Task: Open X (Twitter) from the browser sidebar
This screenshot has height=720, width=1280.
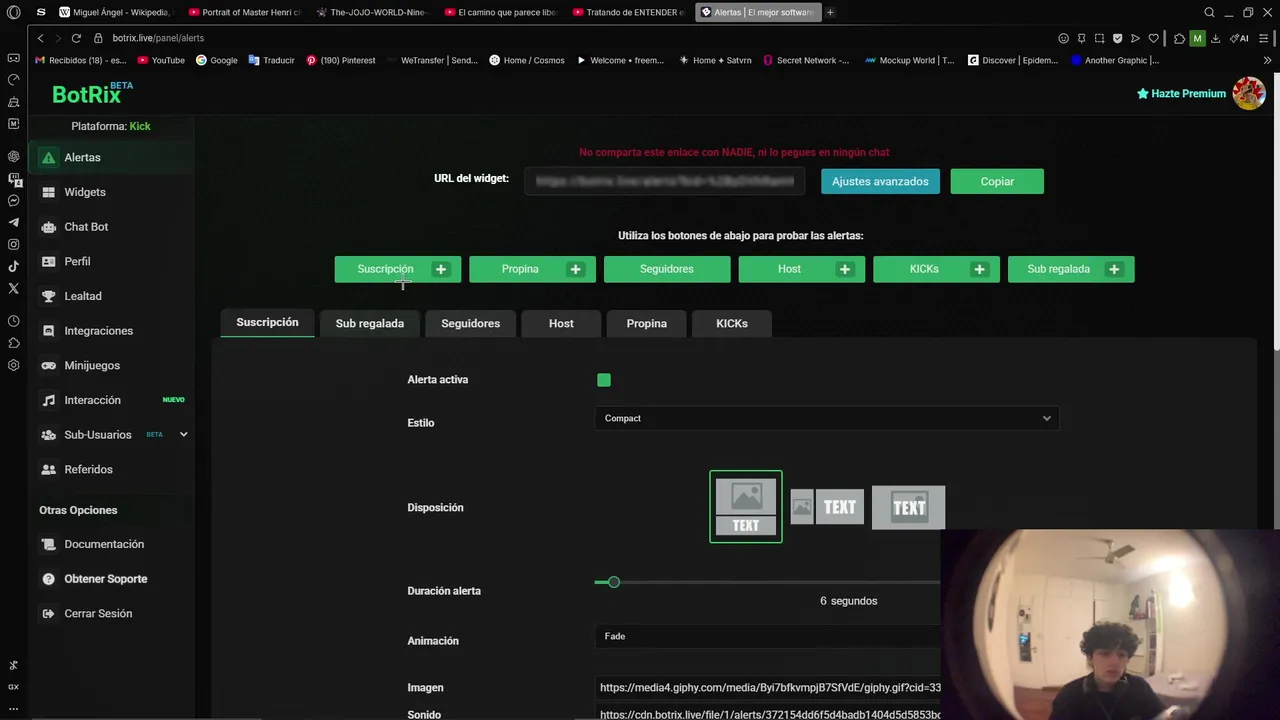Action: pyautogui.click(x=13, y=288)
